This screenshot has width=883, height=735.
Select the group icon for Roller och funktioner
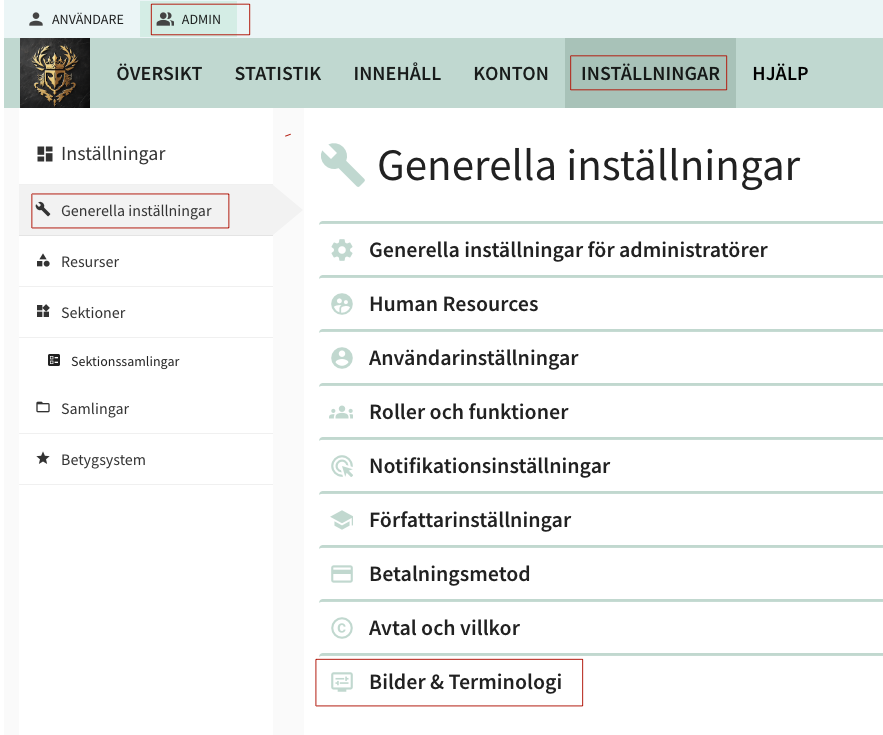click(x=340, y=411)
